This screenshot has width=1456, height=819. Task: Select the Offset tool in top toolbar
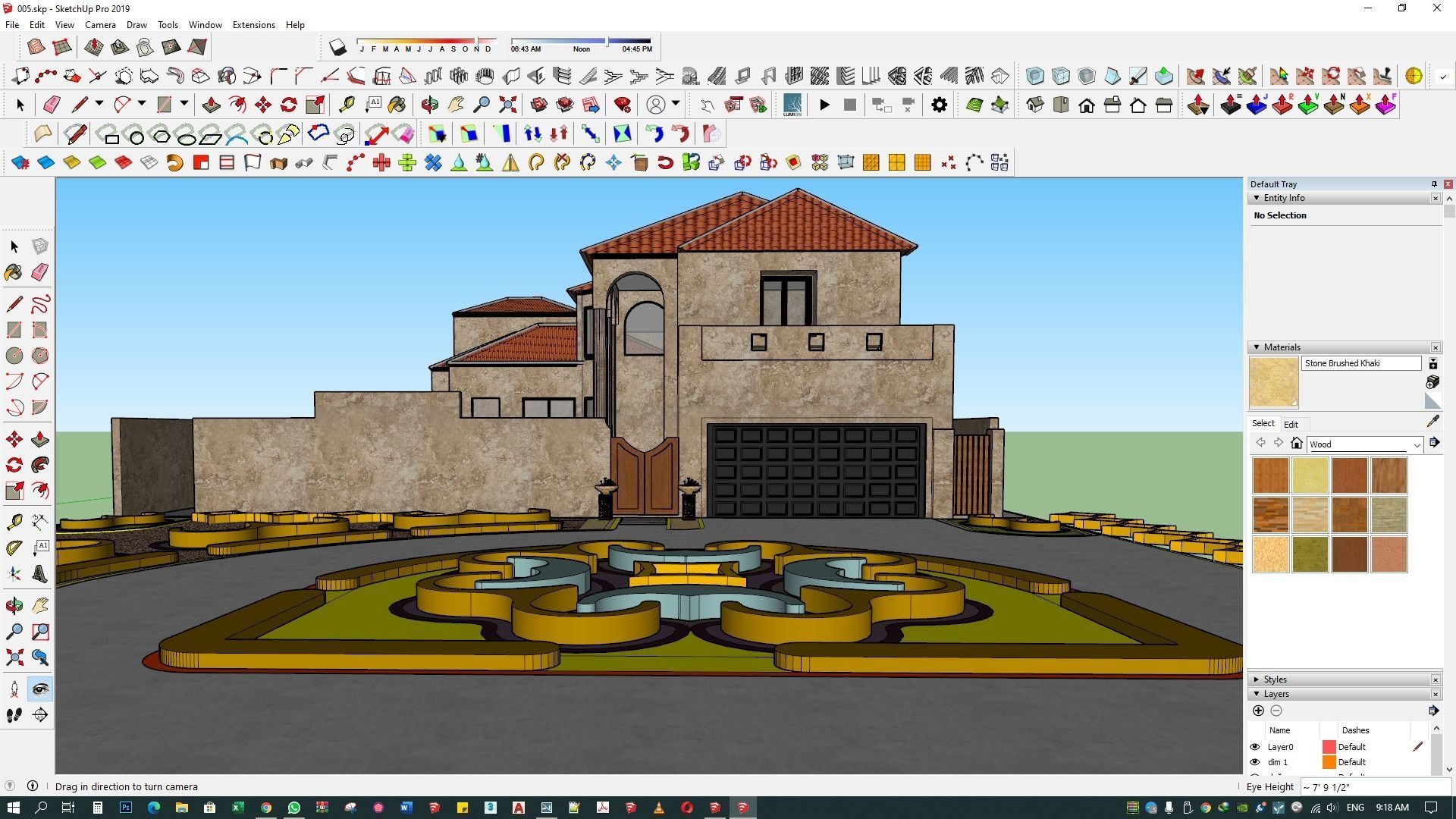point(237,105)
